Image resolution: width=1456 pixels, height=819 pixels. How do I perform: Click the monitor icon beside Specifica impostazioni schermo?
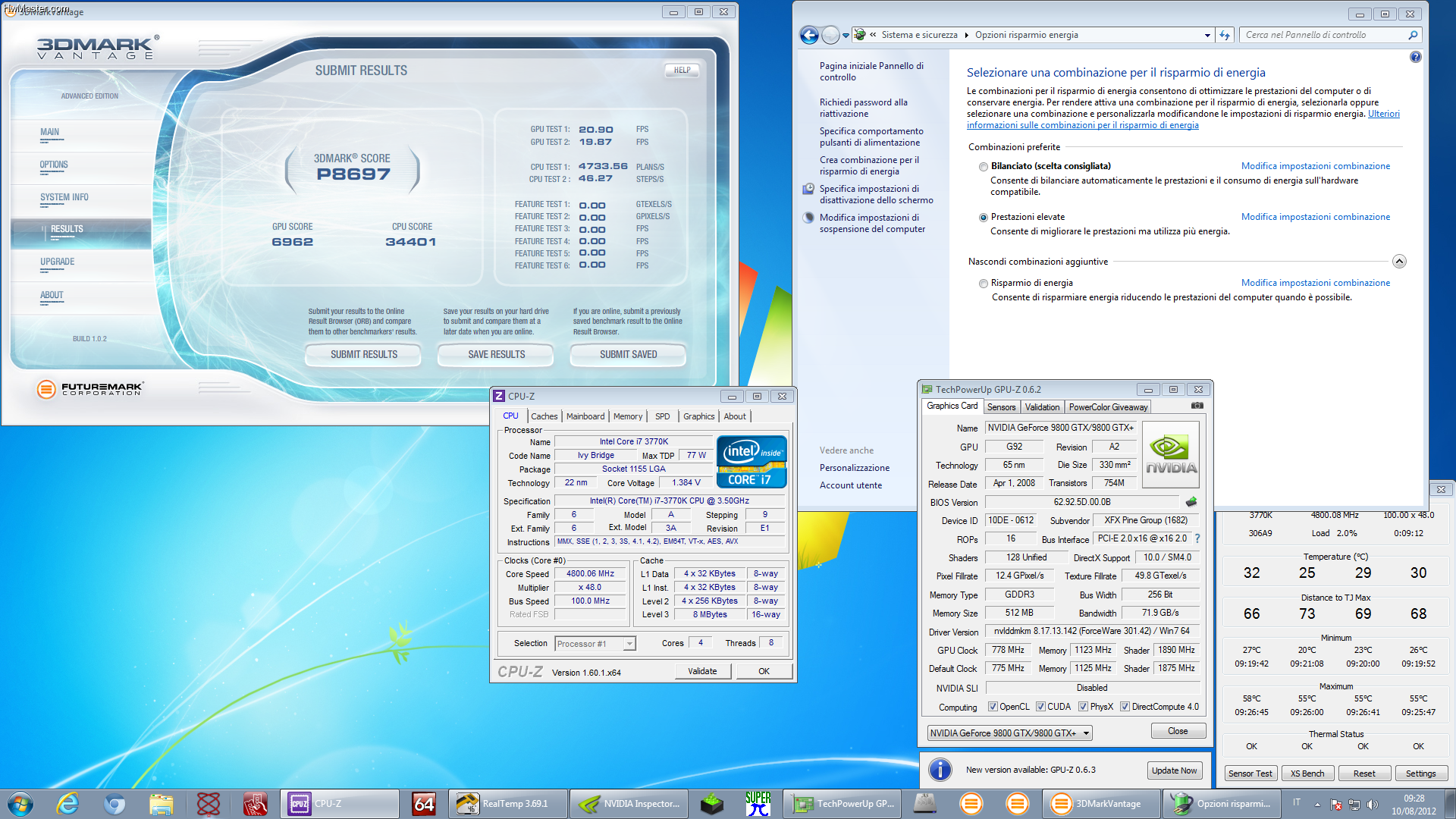coord(808,189)
